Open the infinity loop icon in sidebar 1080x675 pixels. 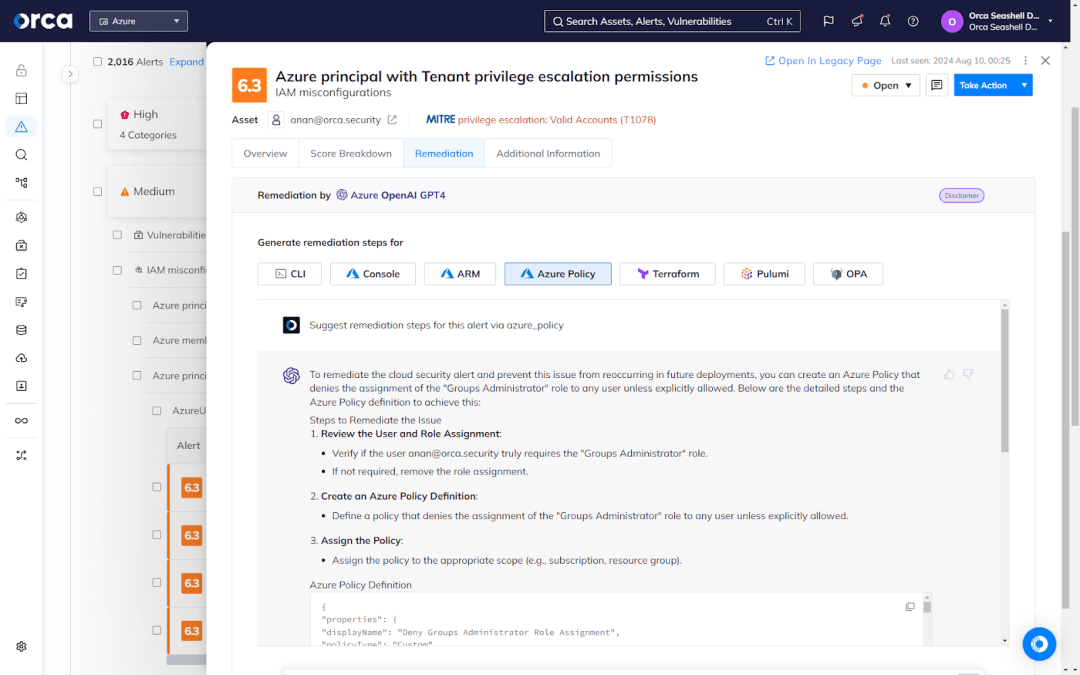21,421
